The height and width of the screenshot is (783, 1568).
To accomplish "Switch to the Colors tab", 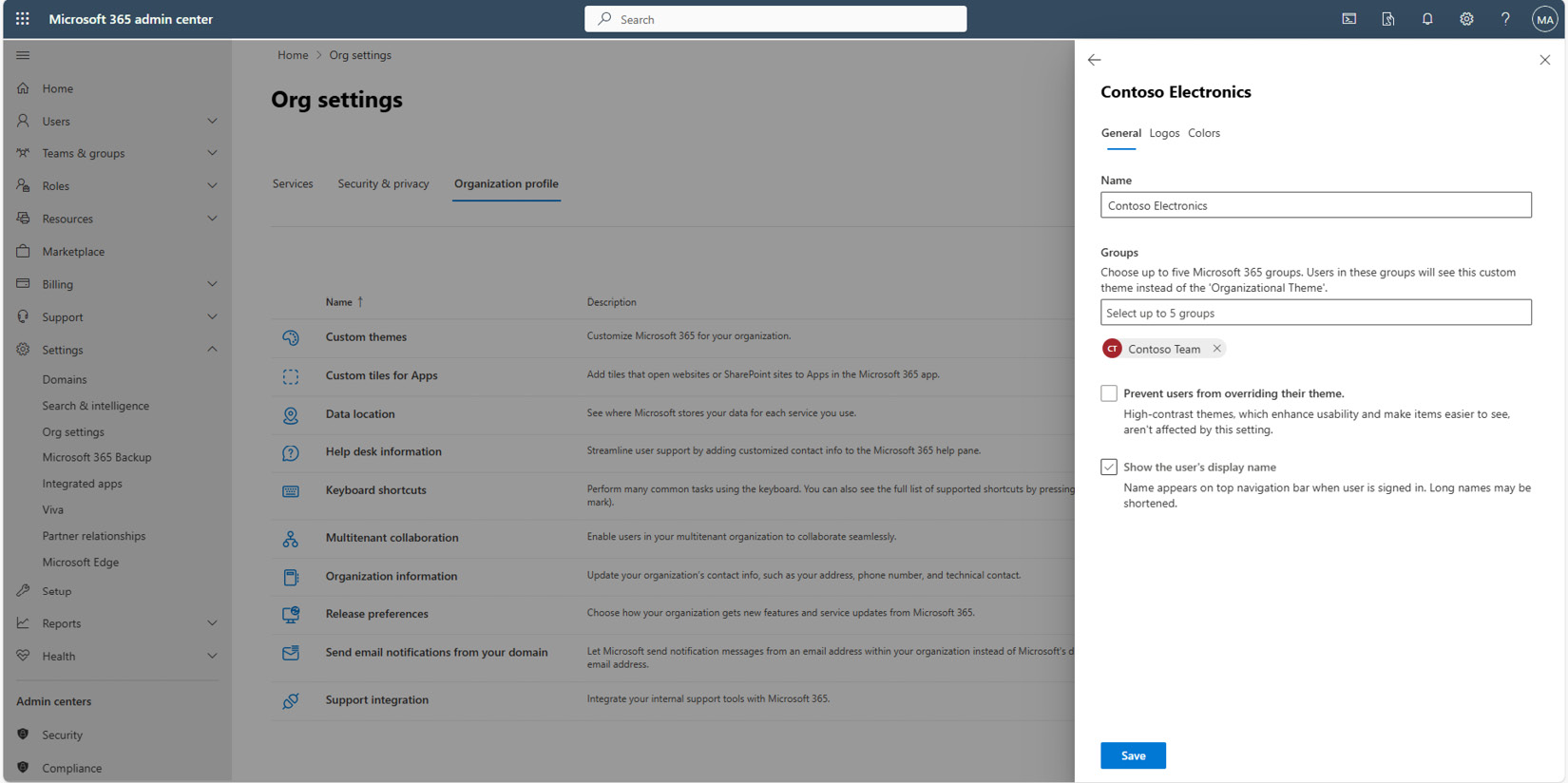I will [x=1203, y=133].
